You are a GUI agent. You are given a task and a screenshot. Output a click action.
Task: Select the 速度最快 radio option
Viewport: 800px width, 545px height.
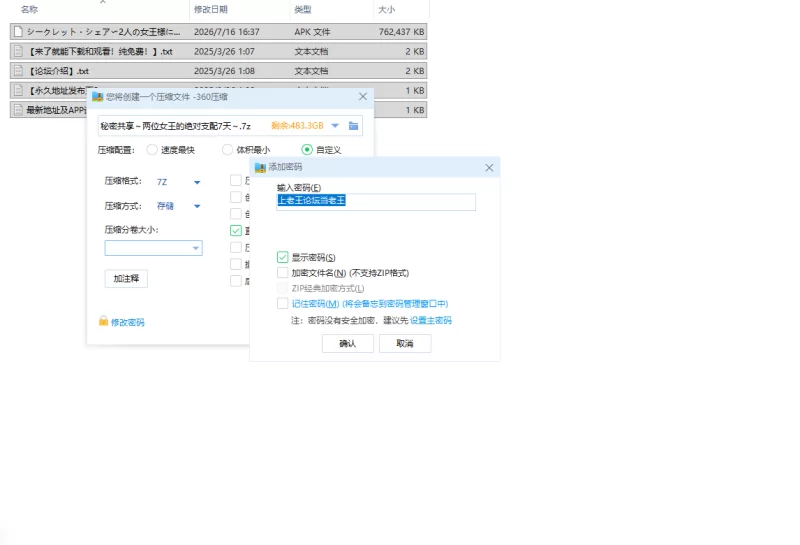(x=152, y=150)
